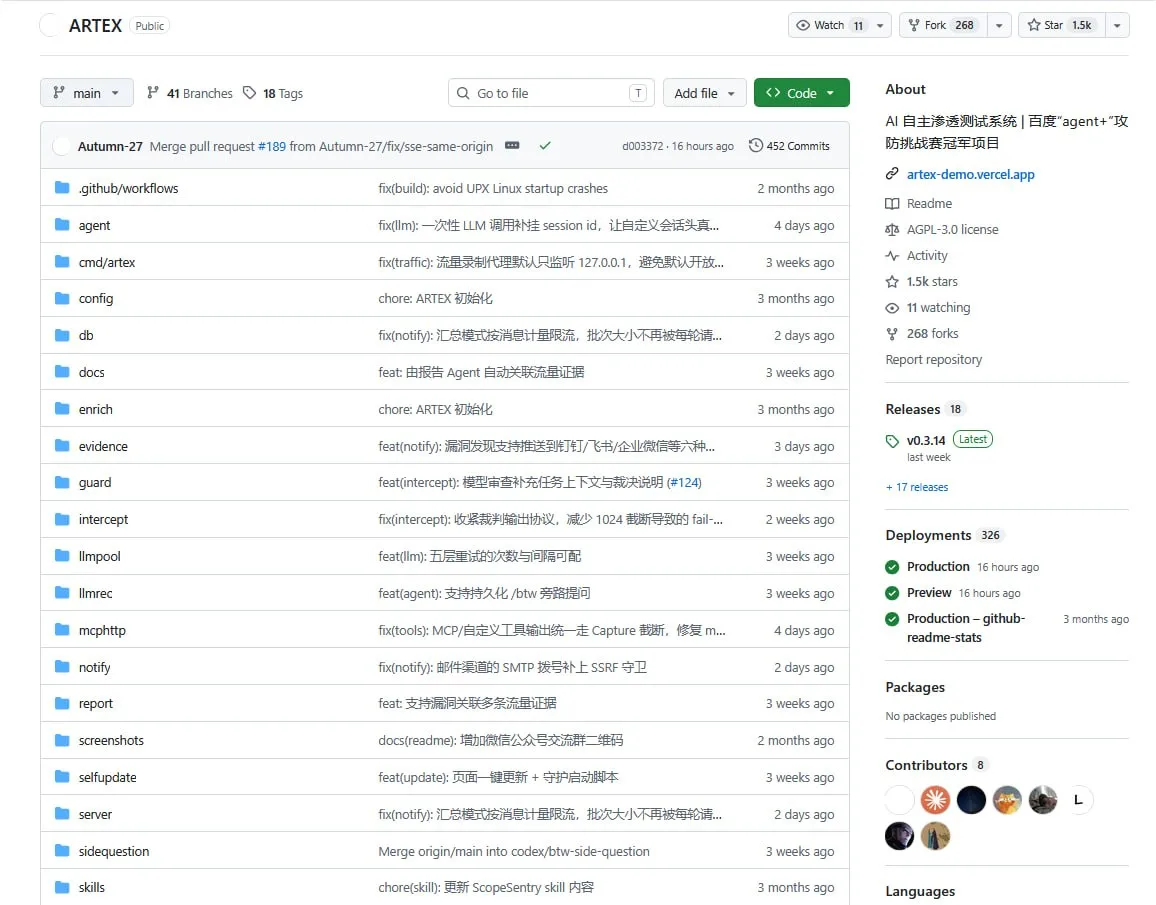Screen dimensions: 1156x905
Task: Open the llmpool folder name
Action: tap(100, 556)
